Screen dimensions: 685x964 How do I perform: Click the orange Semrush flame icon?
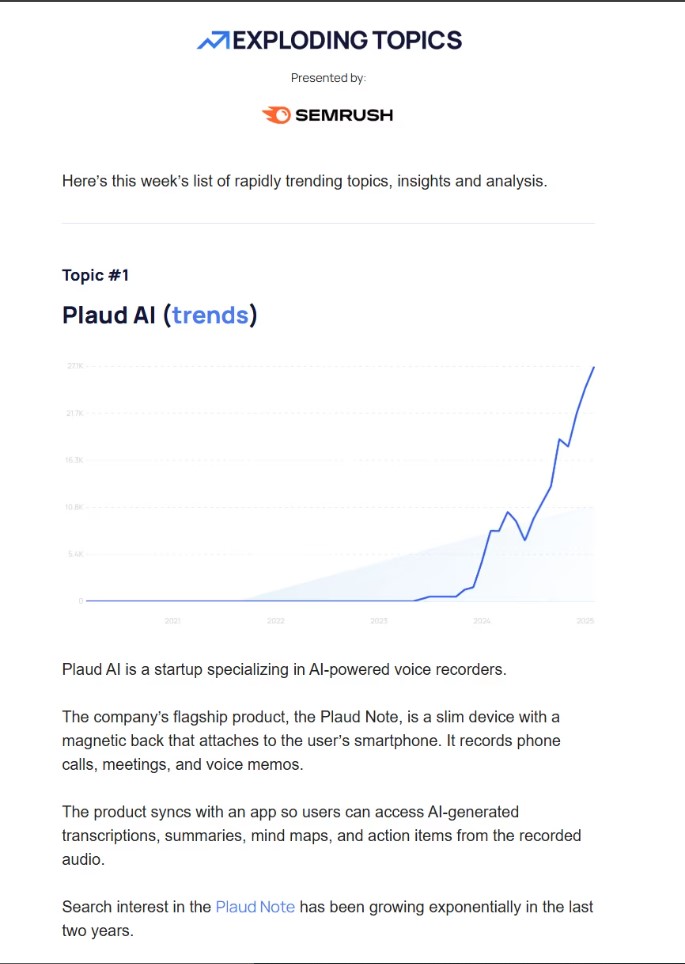coord(276,115)
